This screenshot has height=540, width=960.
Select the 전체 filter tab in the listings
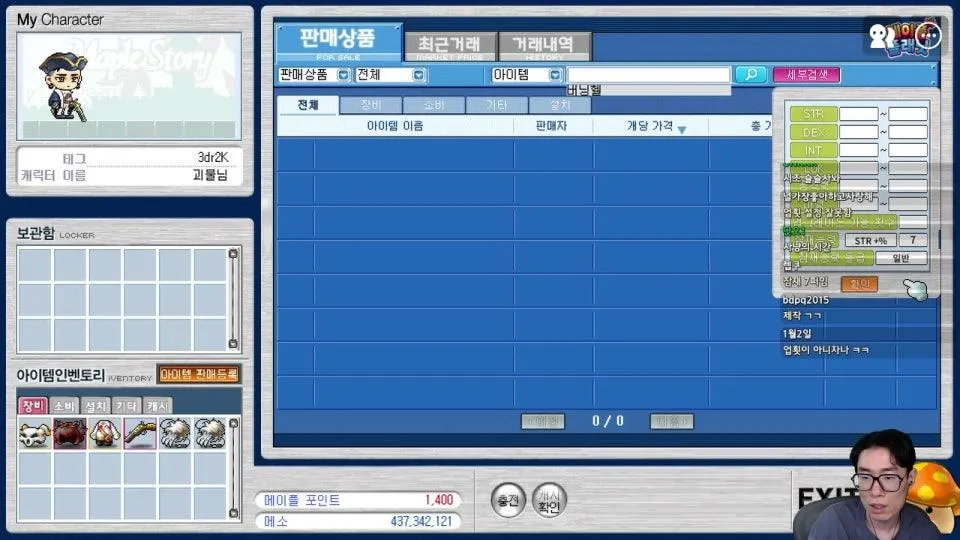click(x=307, y=105)
